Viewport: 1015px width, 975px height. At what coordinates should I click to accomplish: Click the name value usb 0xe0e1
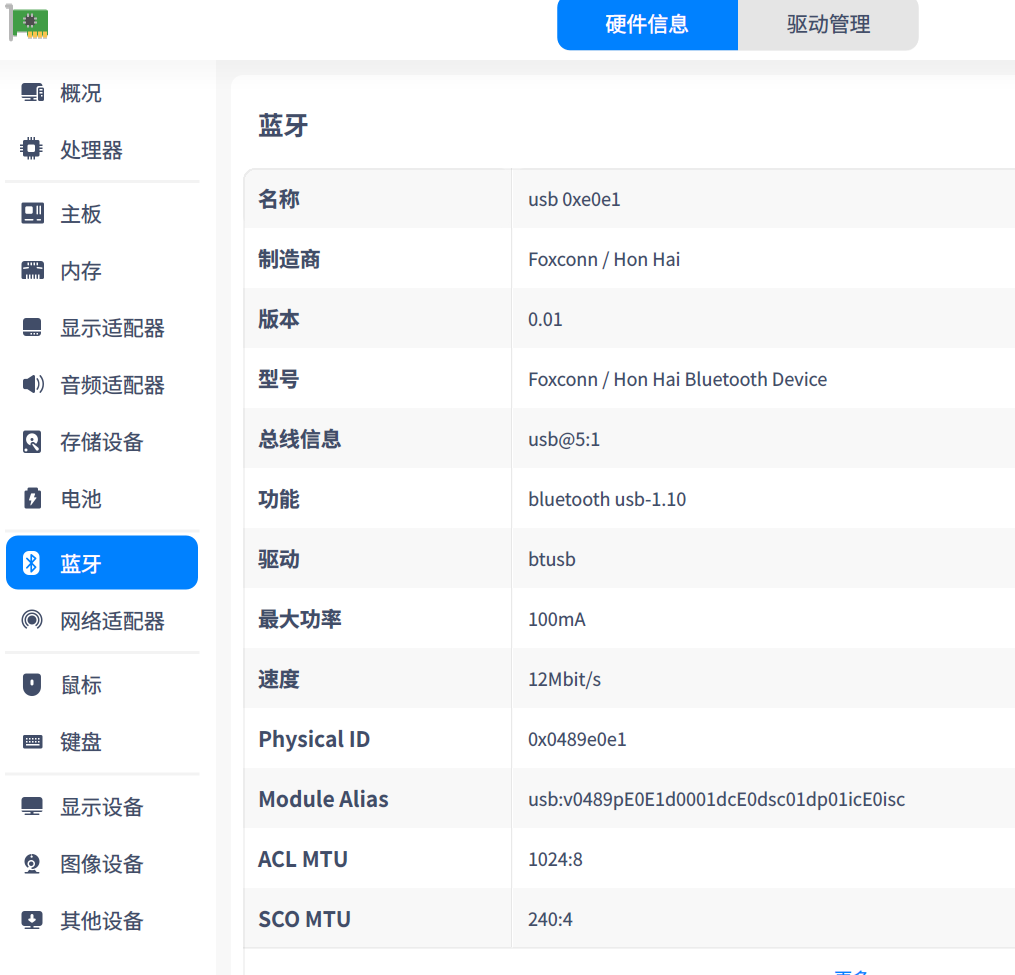coord(574,199)
